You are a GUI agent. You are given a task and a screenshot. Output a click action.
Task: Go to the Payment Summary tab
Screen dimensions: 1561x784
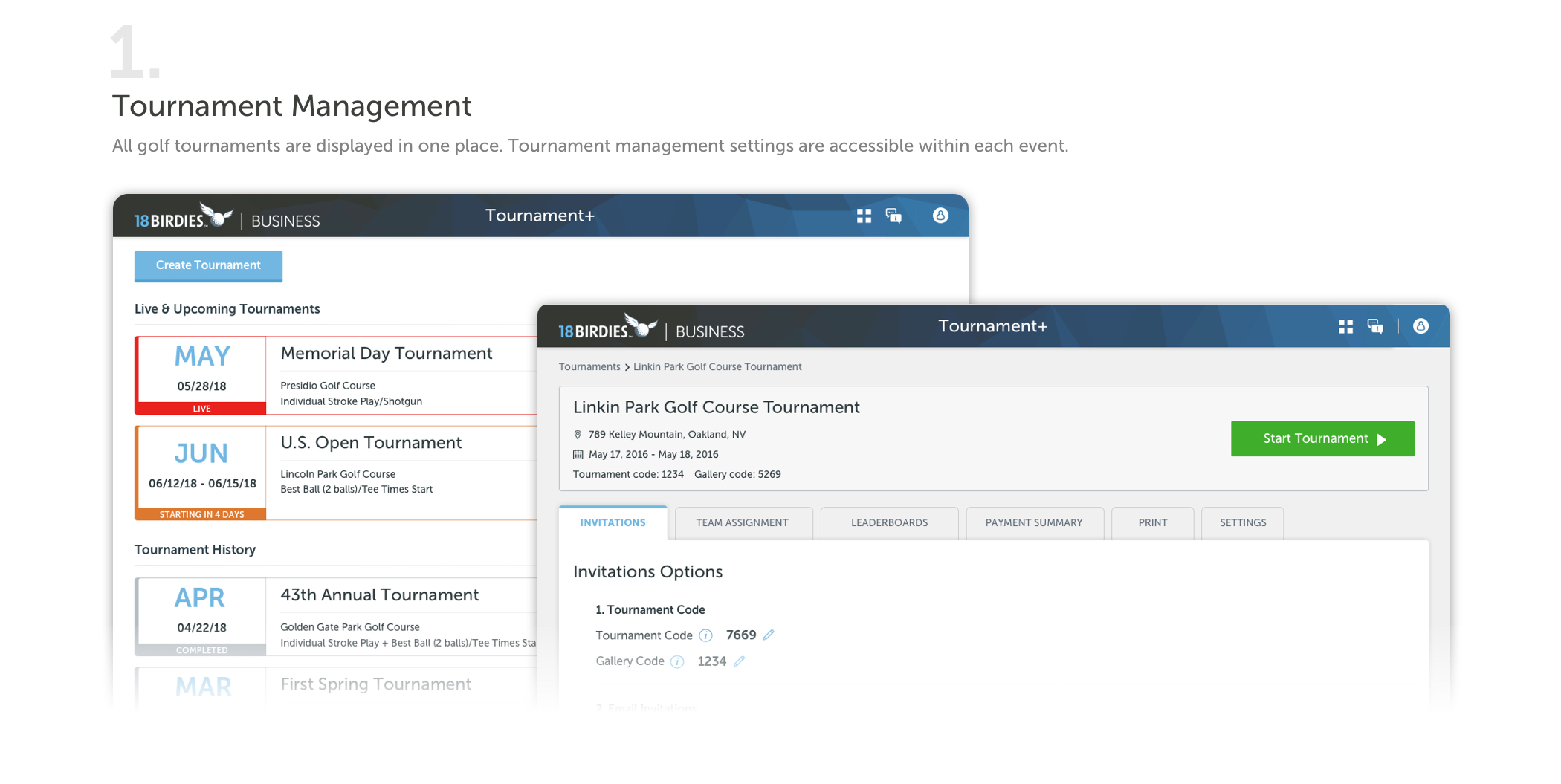click(1033, 523)
